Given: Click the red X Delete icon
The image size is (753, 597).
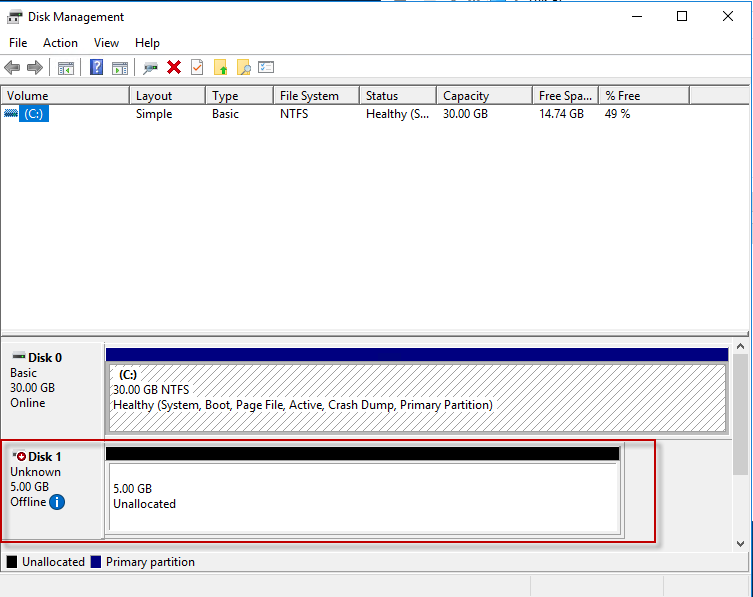Looking at the screenshot, I should click(174, 67).
